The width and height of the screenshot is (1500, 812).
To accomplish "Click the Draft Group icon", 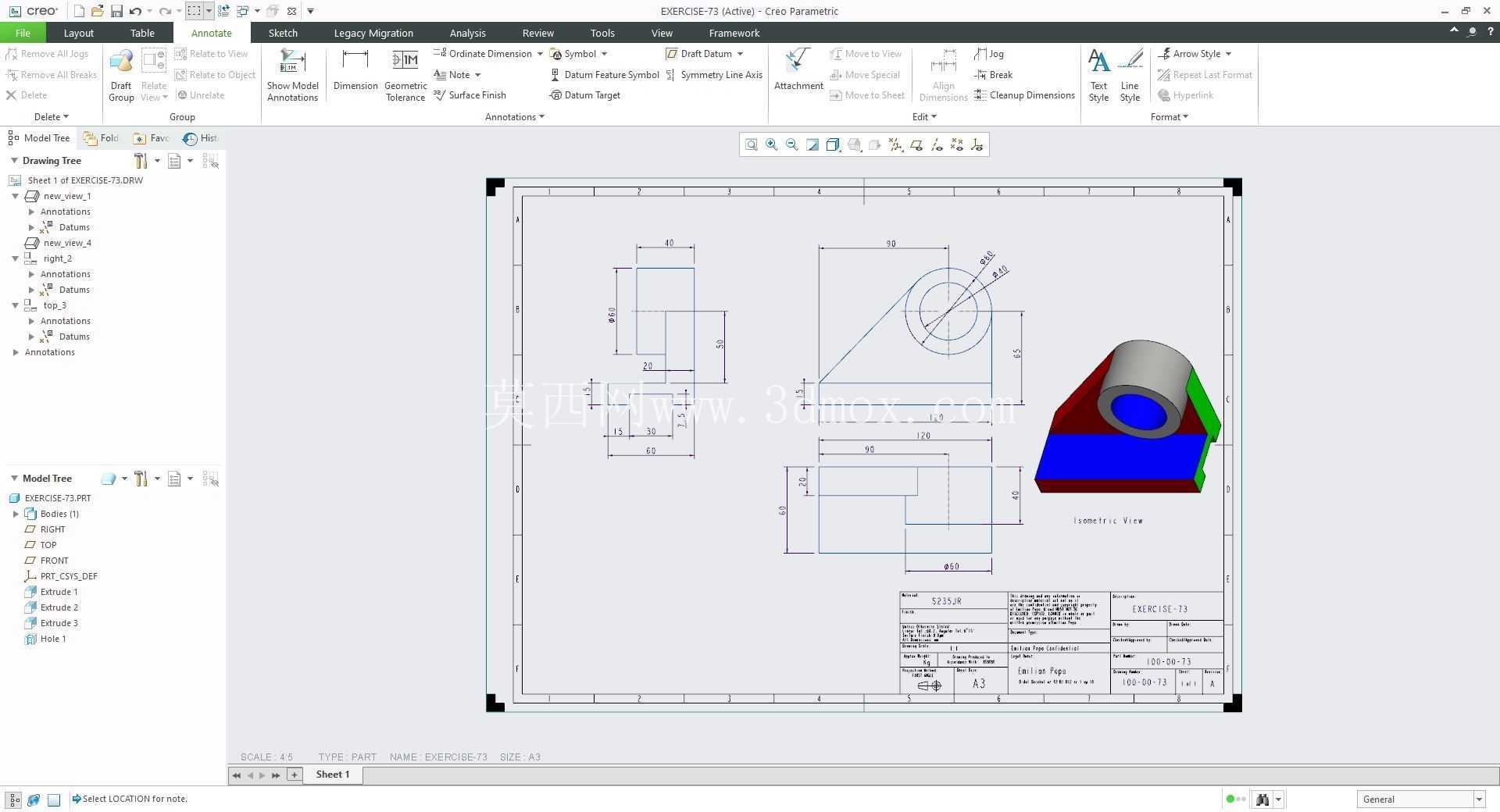I will coord(121,75).
